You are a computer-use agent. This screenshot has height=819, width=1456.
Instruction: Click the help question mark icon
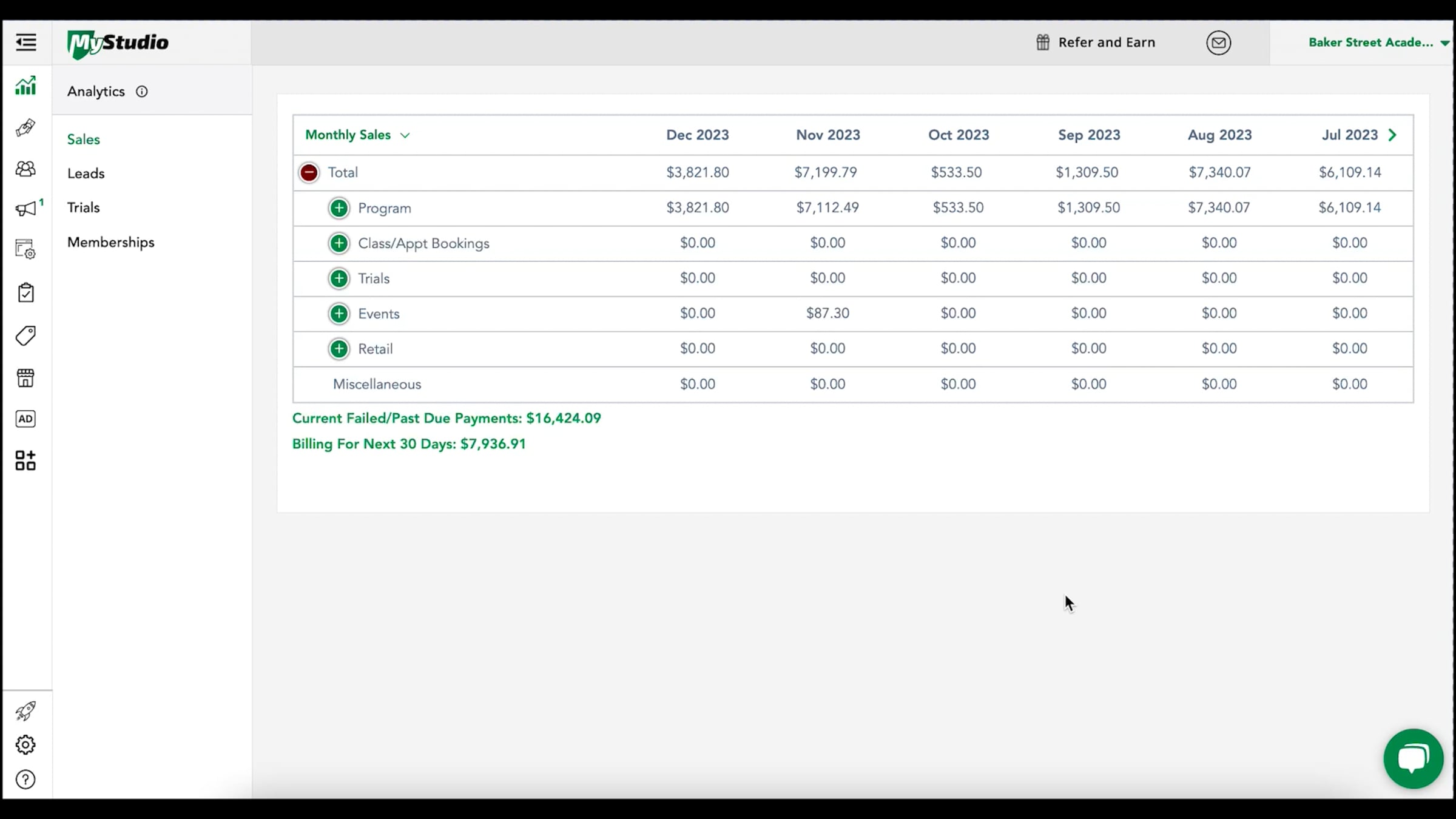click(25, 780)
